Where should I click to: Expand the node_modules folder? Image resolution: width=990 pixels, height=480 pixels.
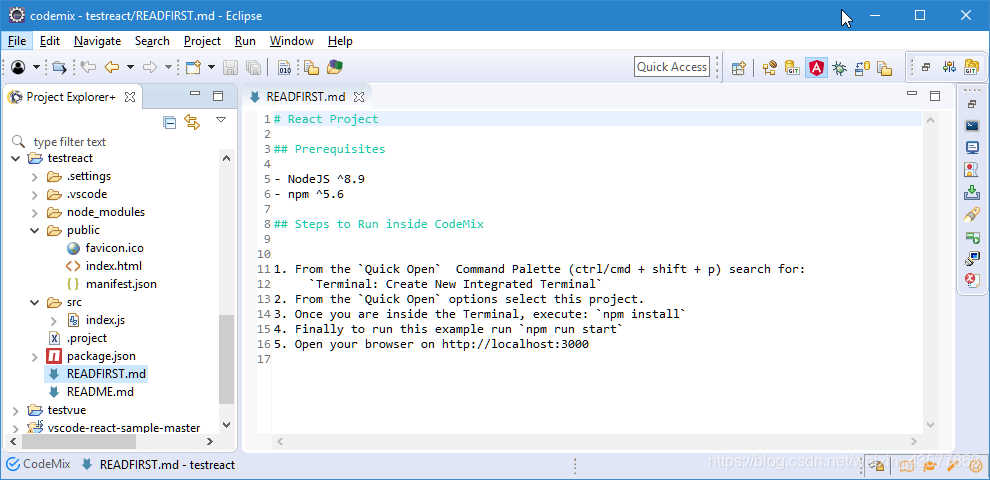35,212
